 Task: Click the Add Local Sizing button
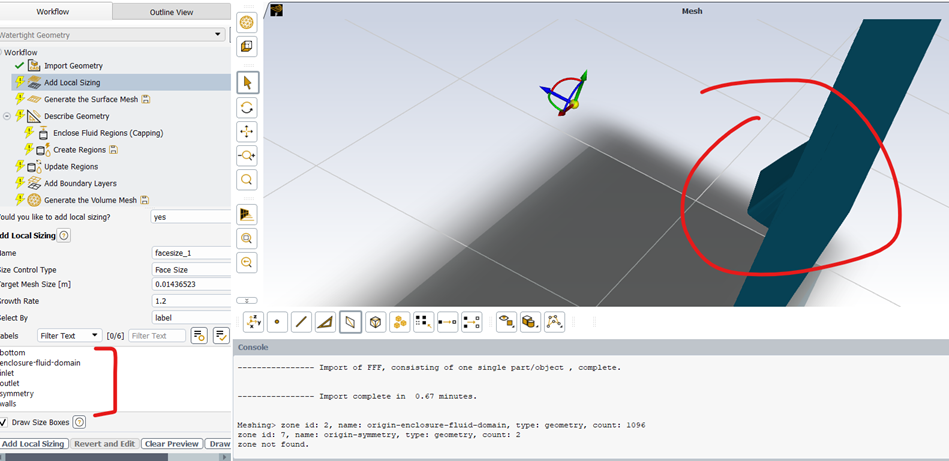click(x=33, y=444)
